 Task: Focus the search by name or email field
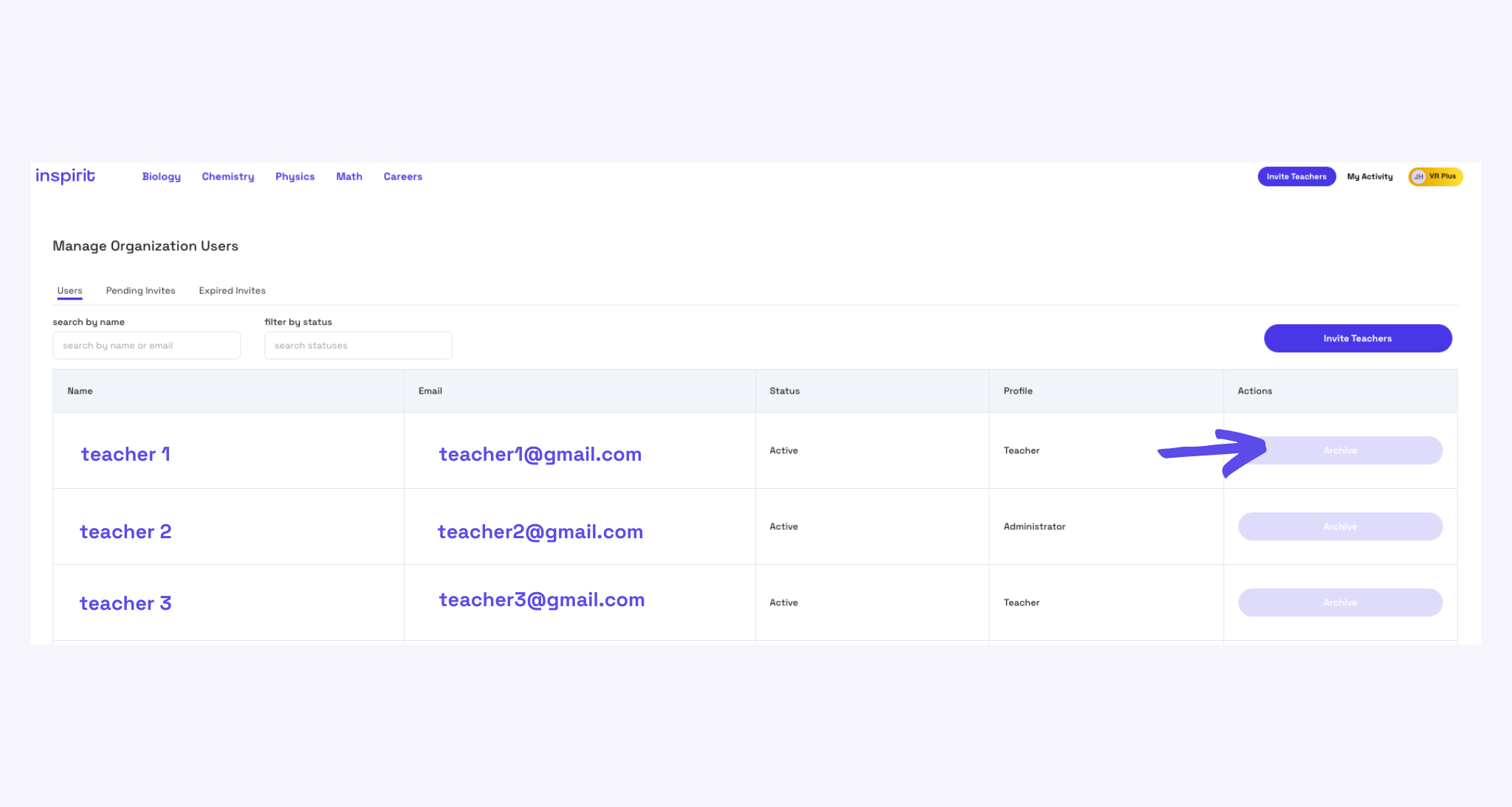click(x=146, y=346)
